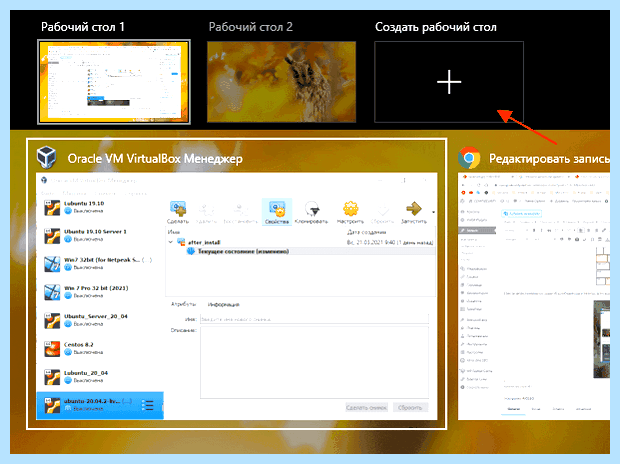Switch to the Рабочий стол 1 thumbnail
Screen dimensions: 620x464
click(x=114, y=82)
